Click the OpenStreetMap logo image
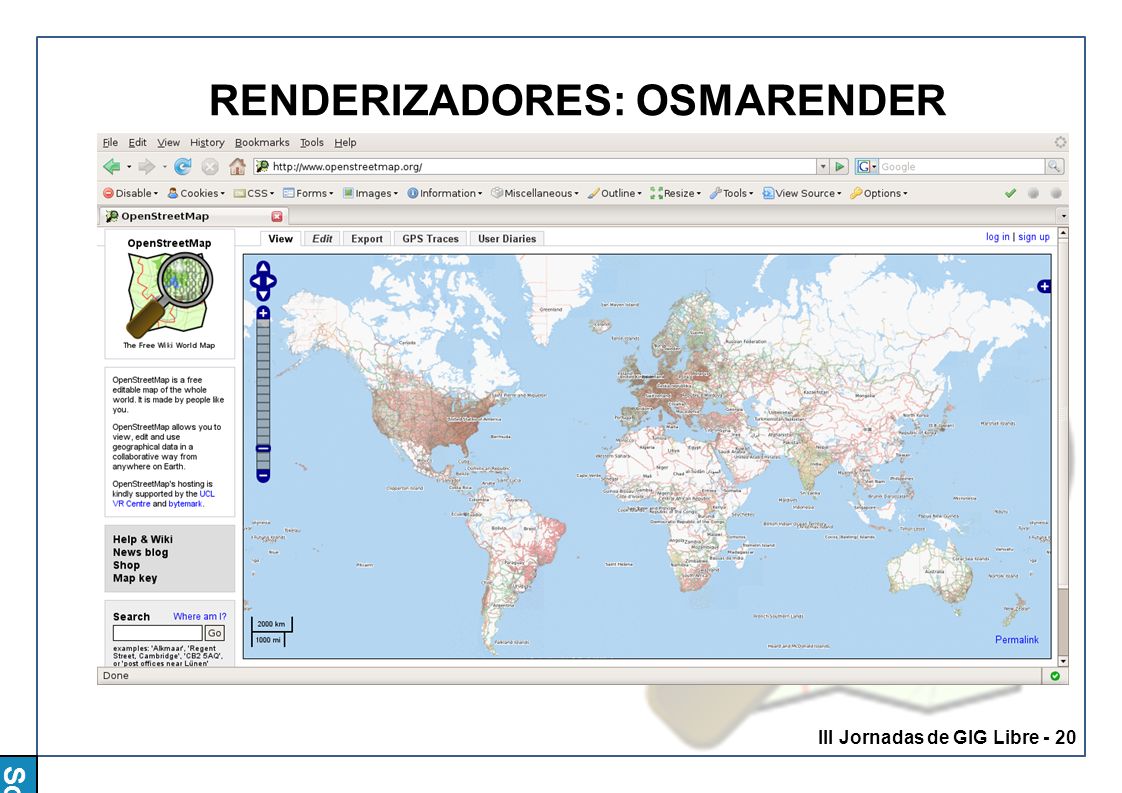The image size is (1122, 793). 170,296
